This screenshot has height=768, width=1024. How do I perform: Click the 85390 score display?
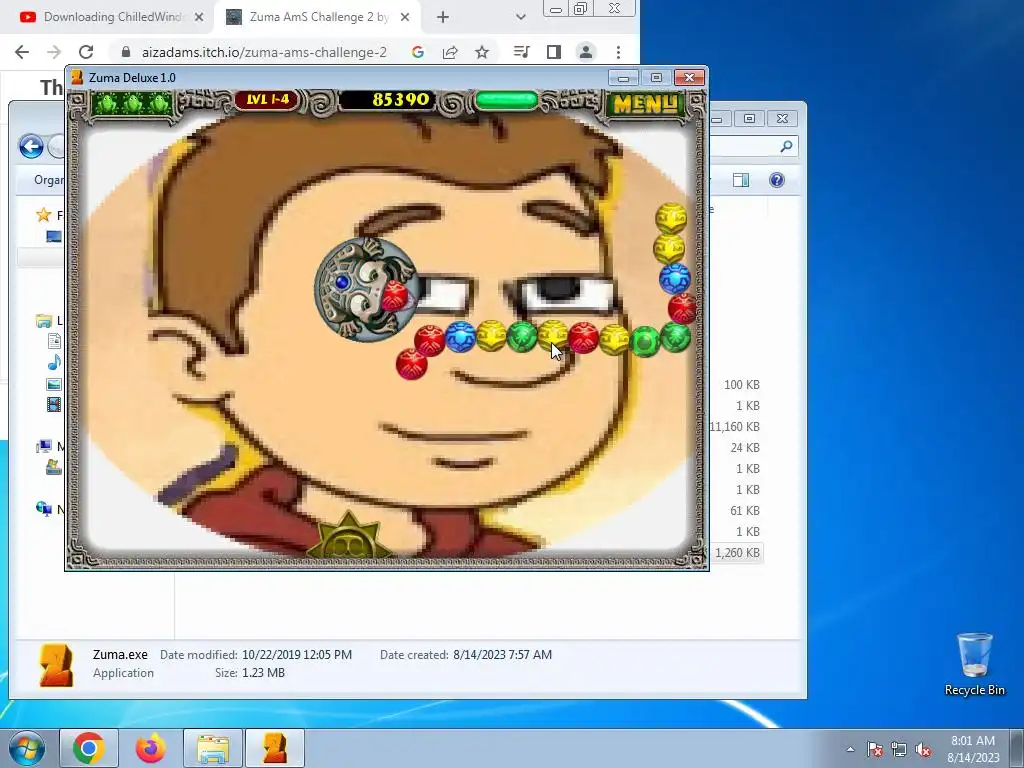[400, 100]
